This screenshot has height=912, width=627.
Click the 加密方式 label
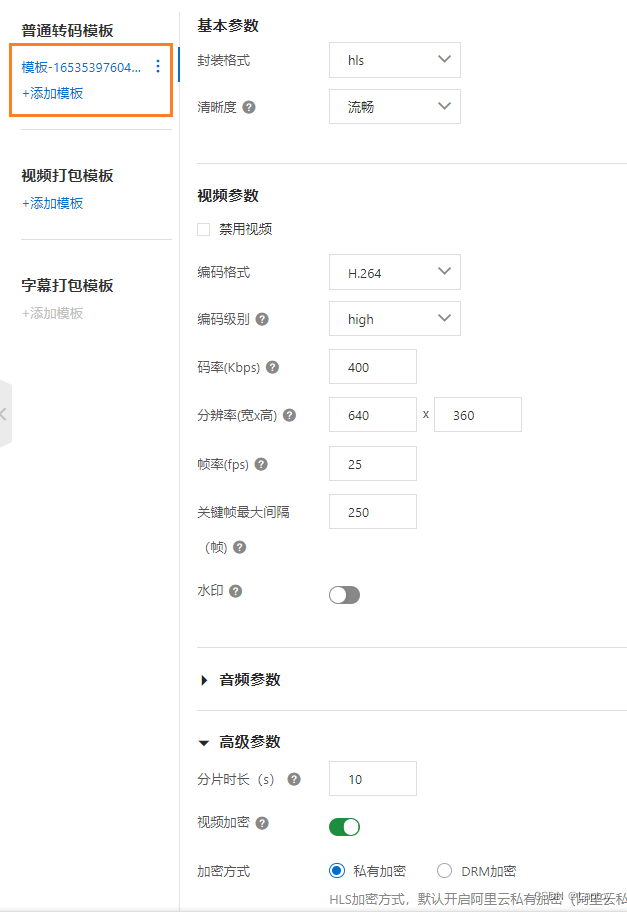click(223, 871)
